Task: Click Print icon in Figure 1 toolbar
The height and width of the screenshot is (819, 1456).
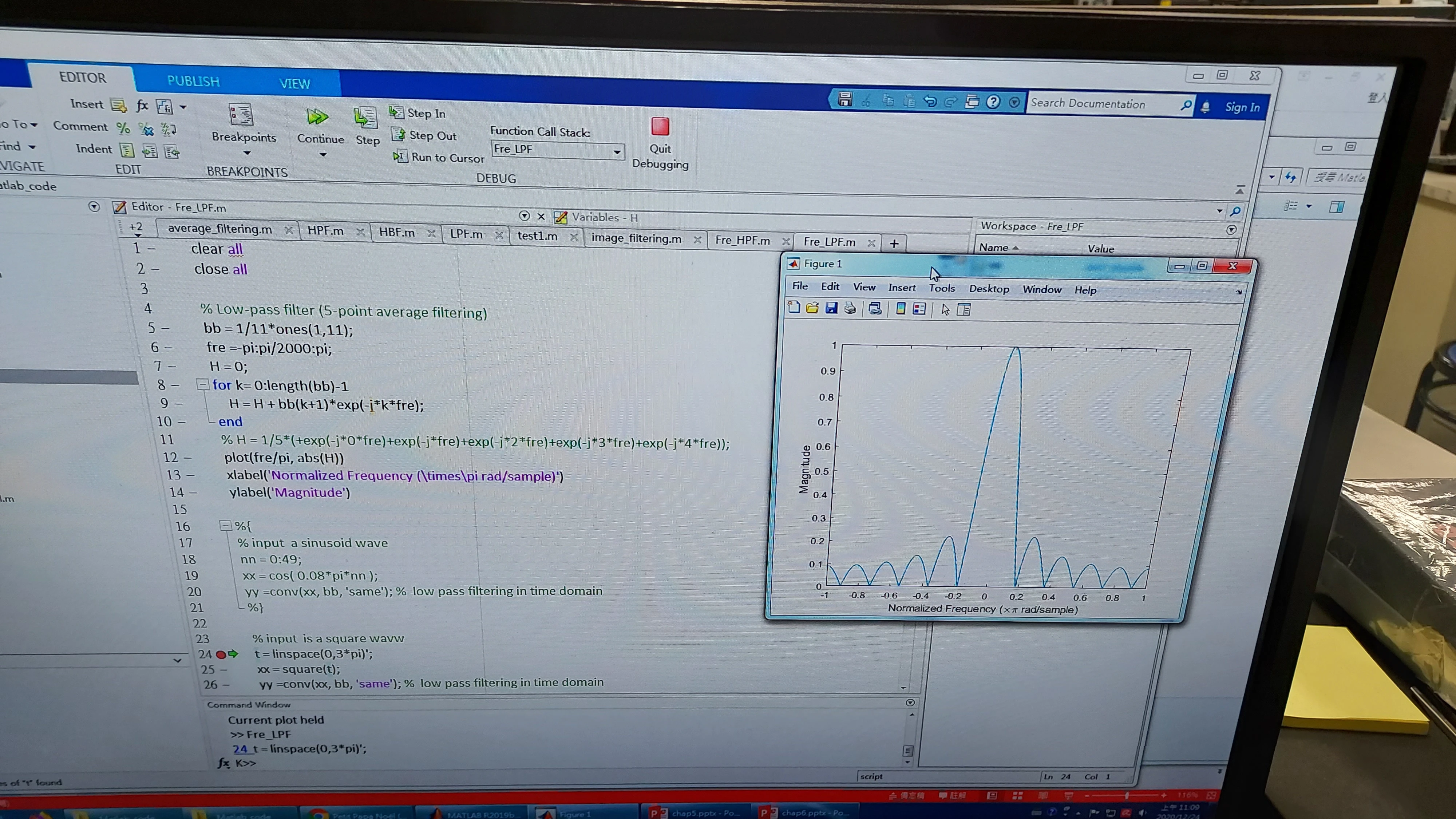Action: (850, 308)
